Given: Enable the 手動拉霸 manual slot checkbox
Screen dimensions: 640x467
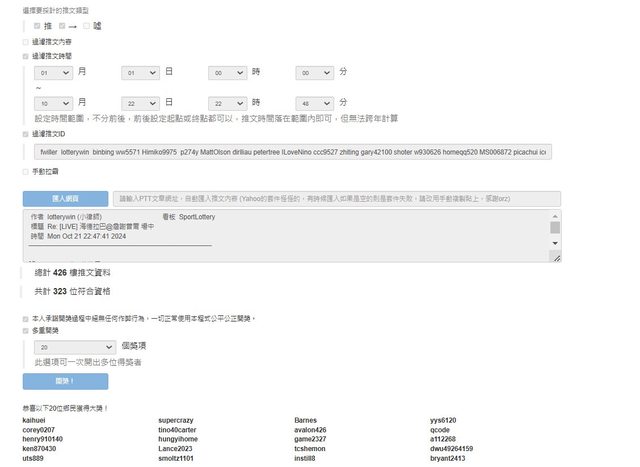Looking at the screenshot, I should 25,172.
